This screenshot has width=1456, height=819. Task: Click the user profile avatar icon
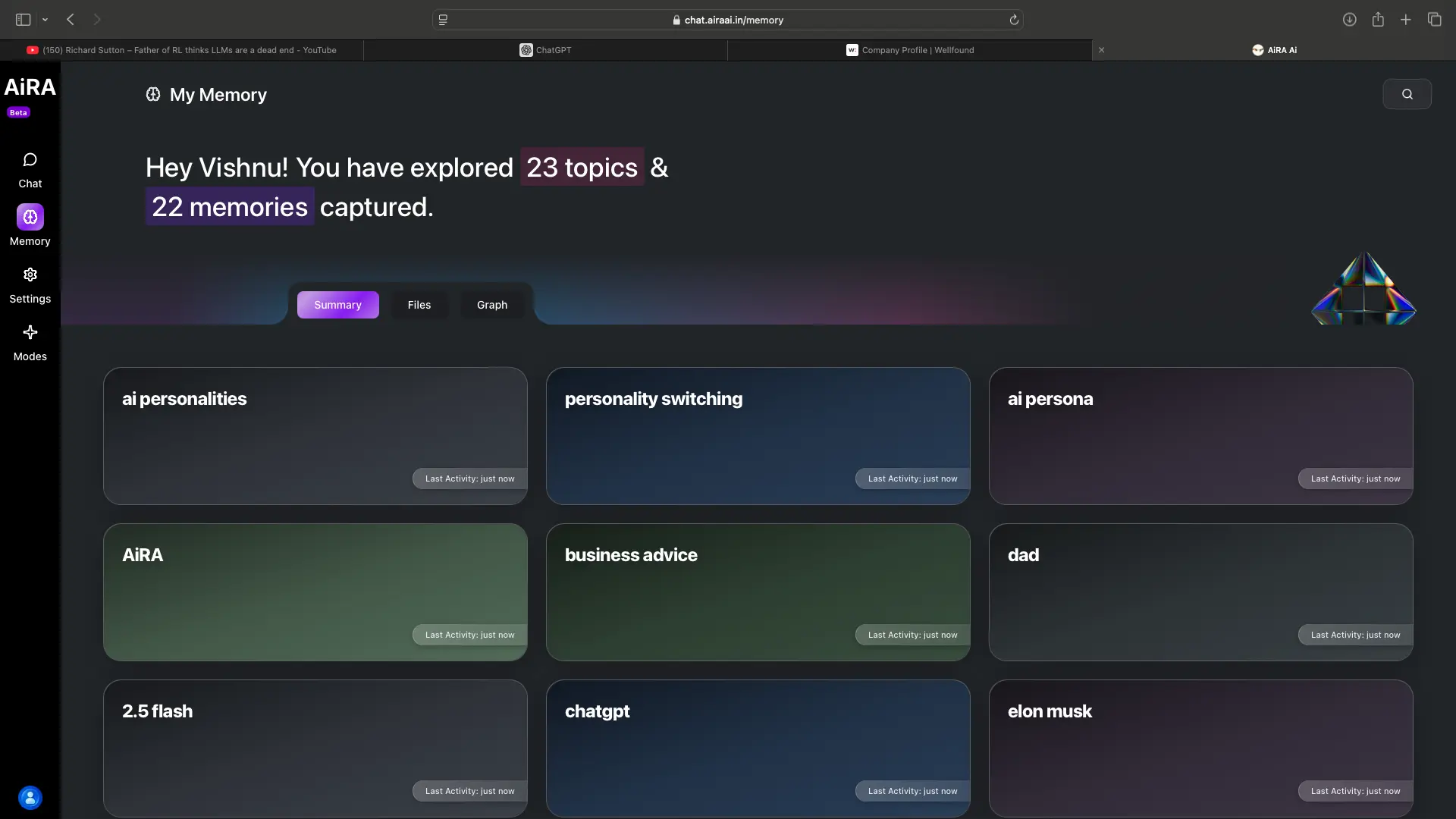coord(30,798)
